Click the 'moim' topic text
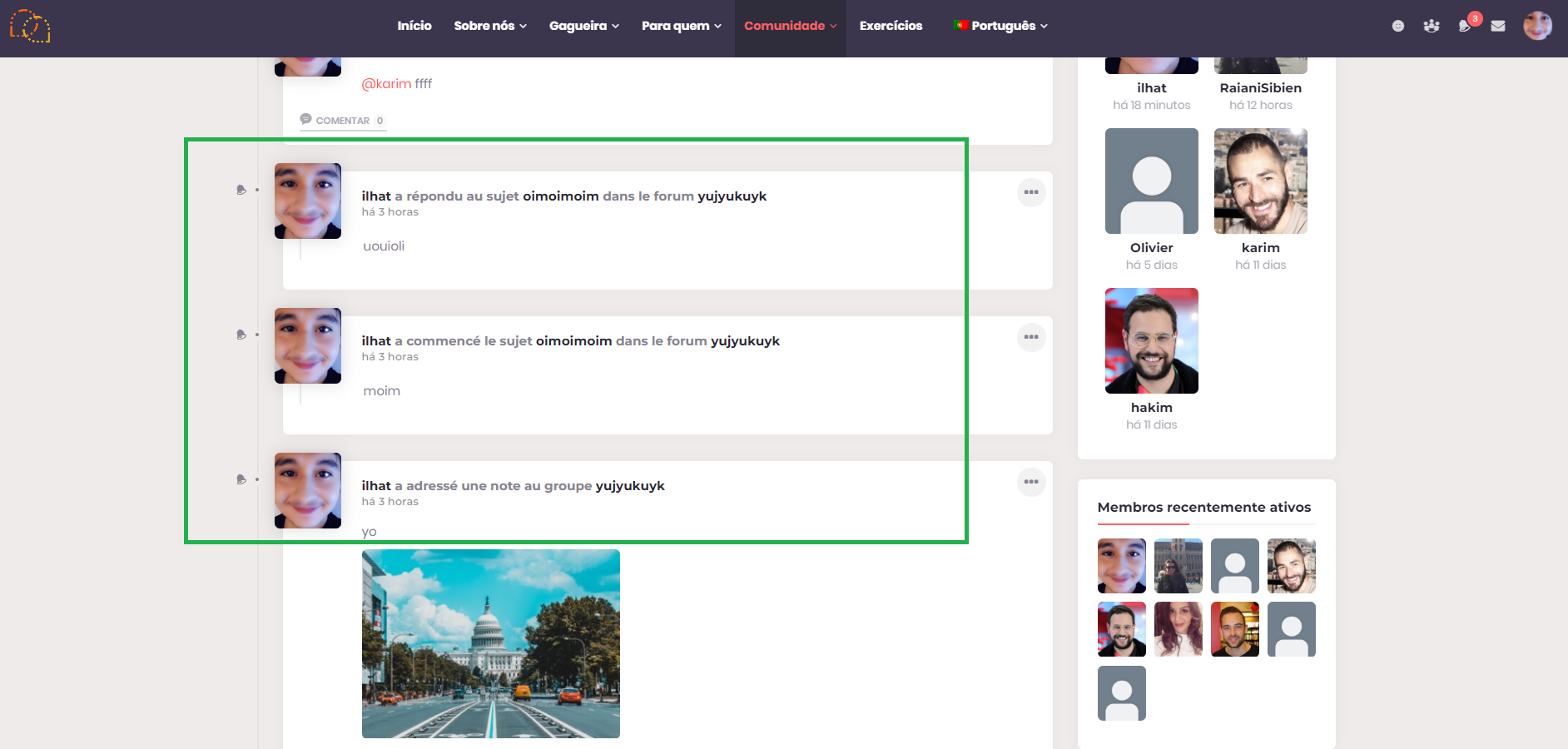 382,391
